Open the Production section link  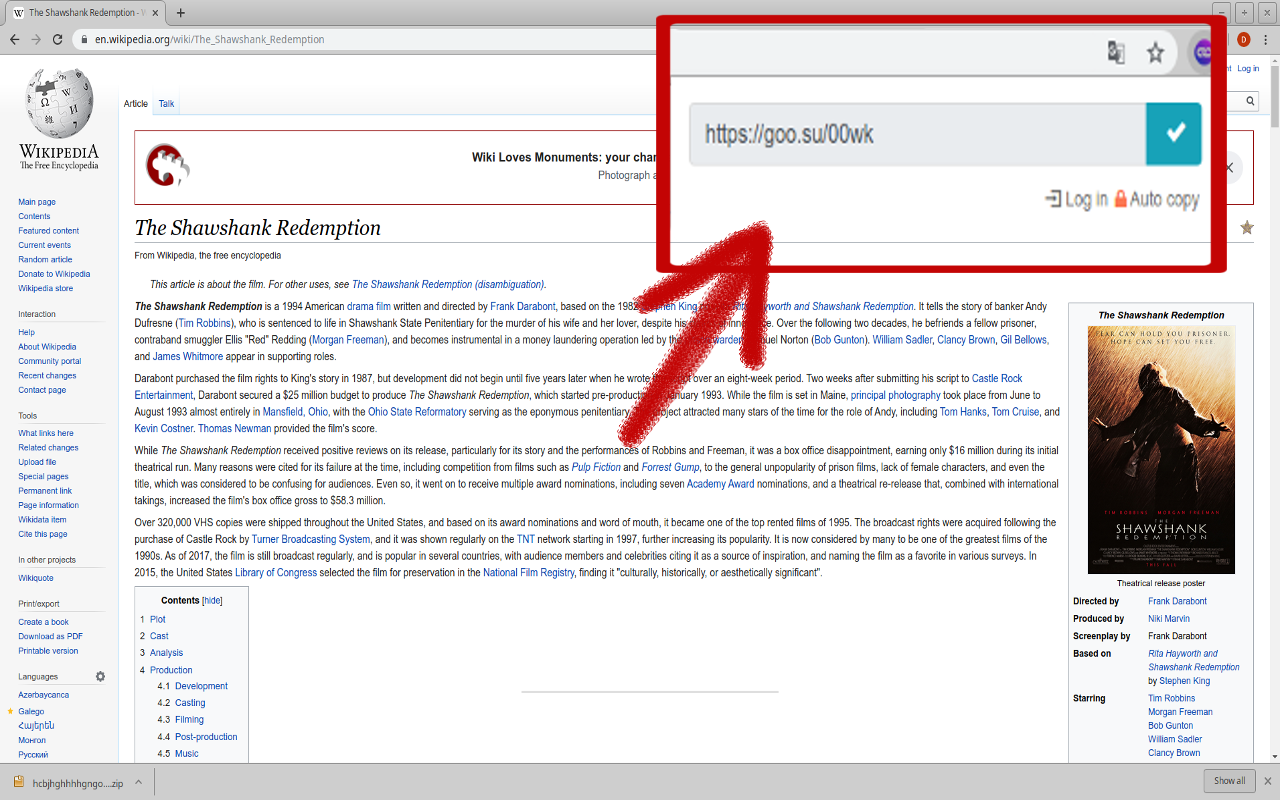pos(171,670)
